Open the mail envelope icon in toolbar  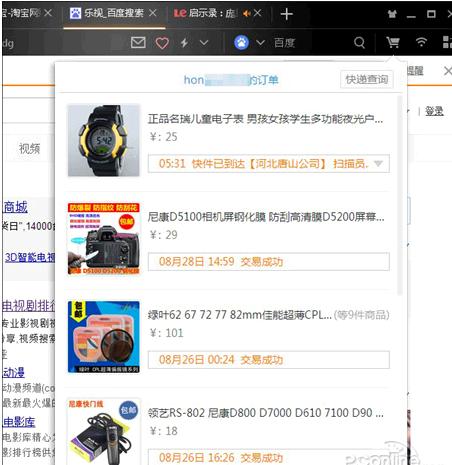138,42
